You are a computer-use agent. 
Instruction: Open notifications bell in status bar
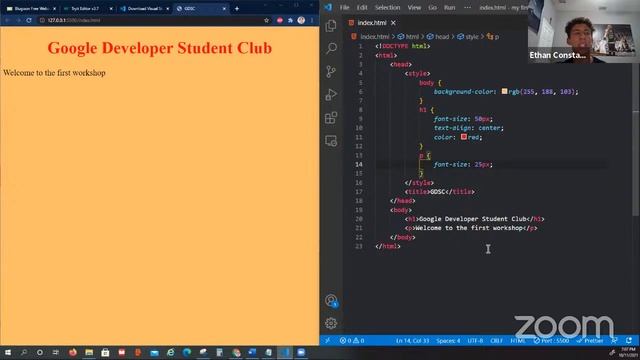(629, 340)
